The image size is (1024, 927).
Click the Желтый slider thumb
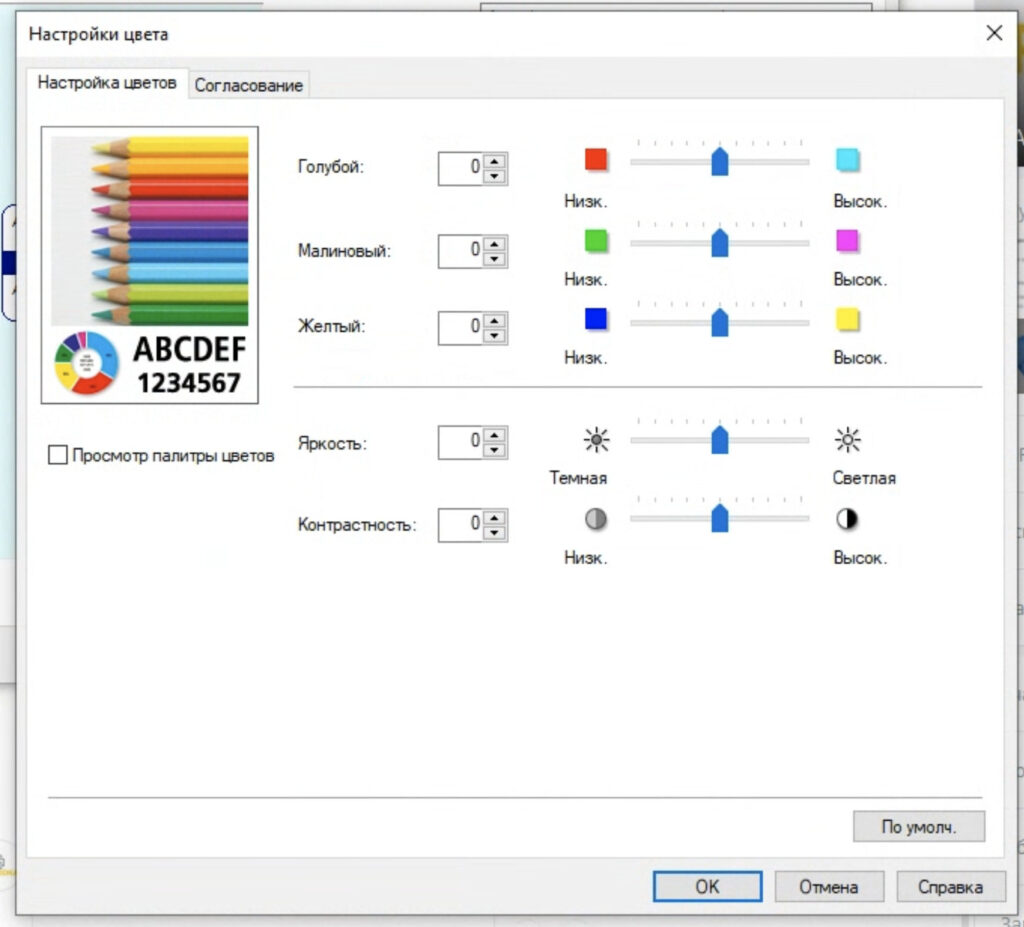click(x=720, y=322)
